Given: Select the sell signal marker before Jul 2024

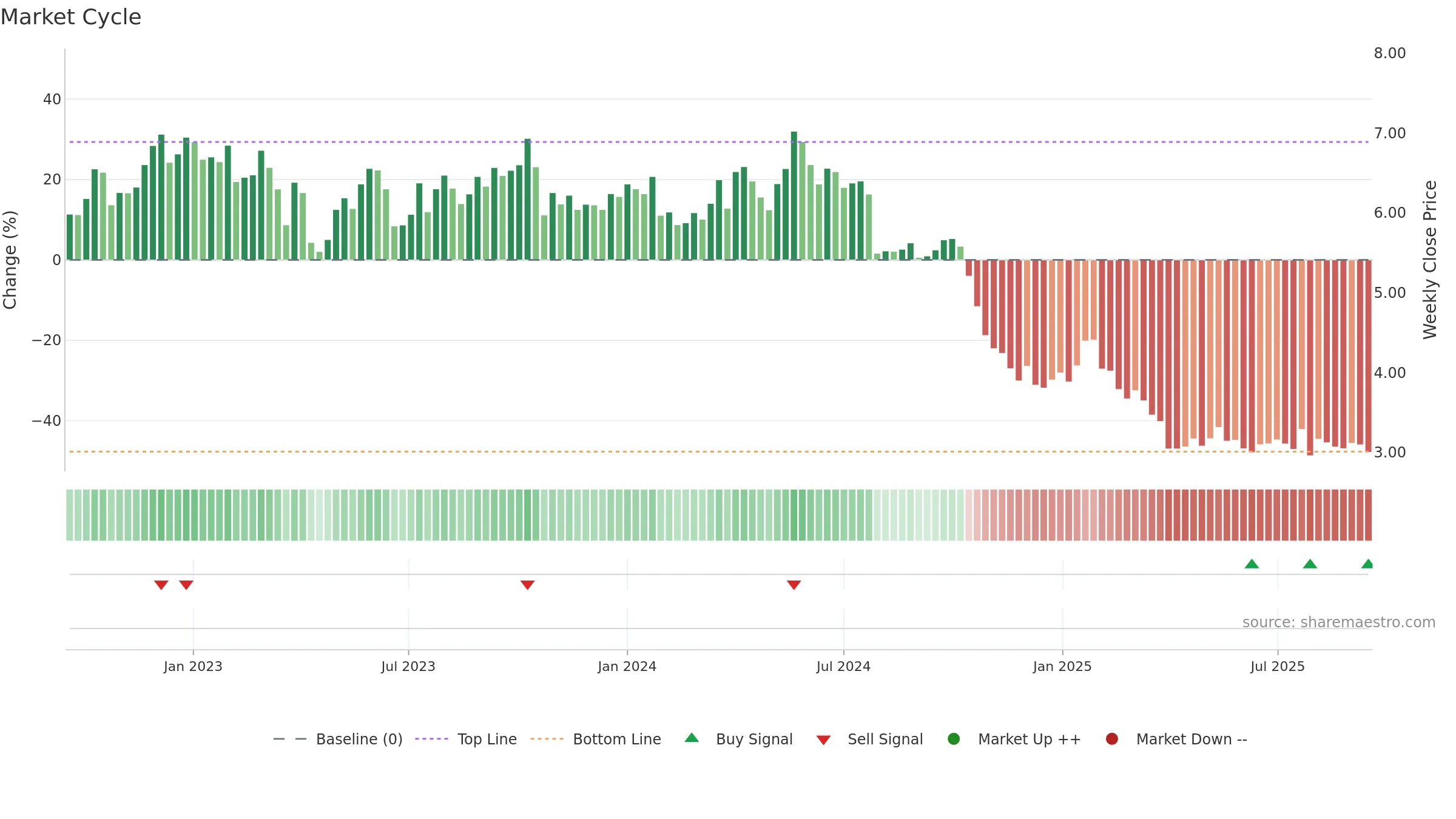Looking at the screenshot, I should point(794,585).
